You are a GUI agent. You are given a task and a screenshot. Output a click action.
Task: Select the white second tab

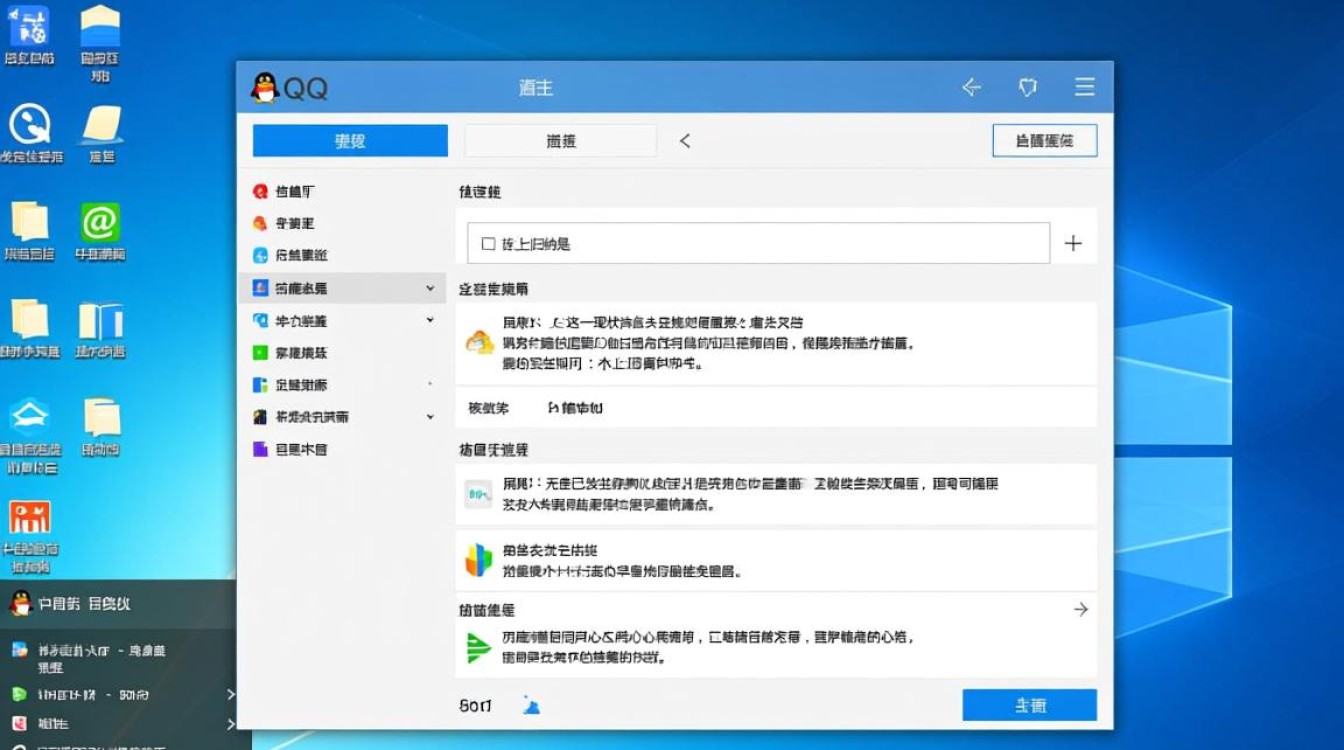559,140
